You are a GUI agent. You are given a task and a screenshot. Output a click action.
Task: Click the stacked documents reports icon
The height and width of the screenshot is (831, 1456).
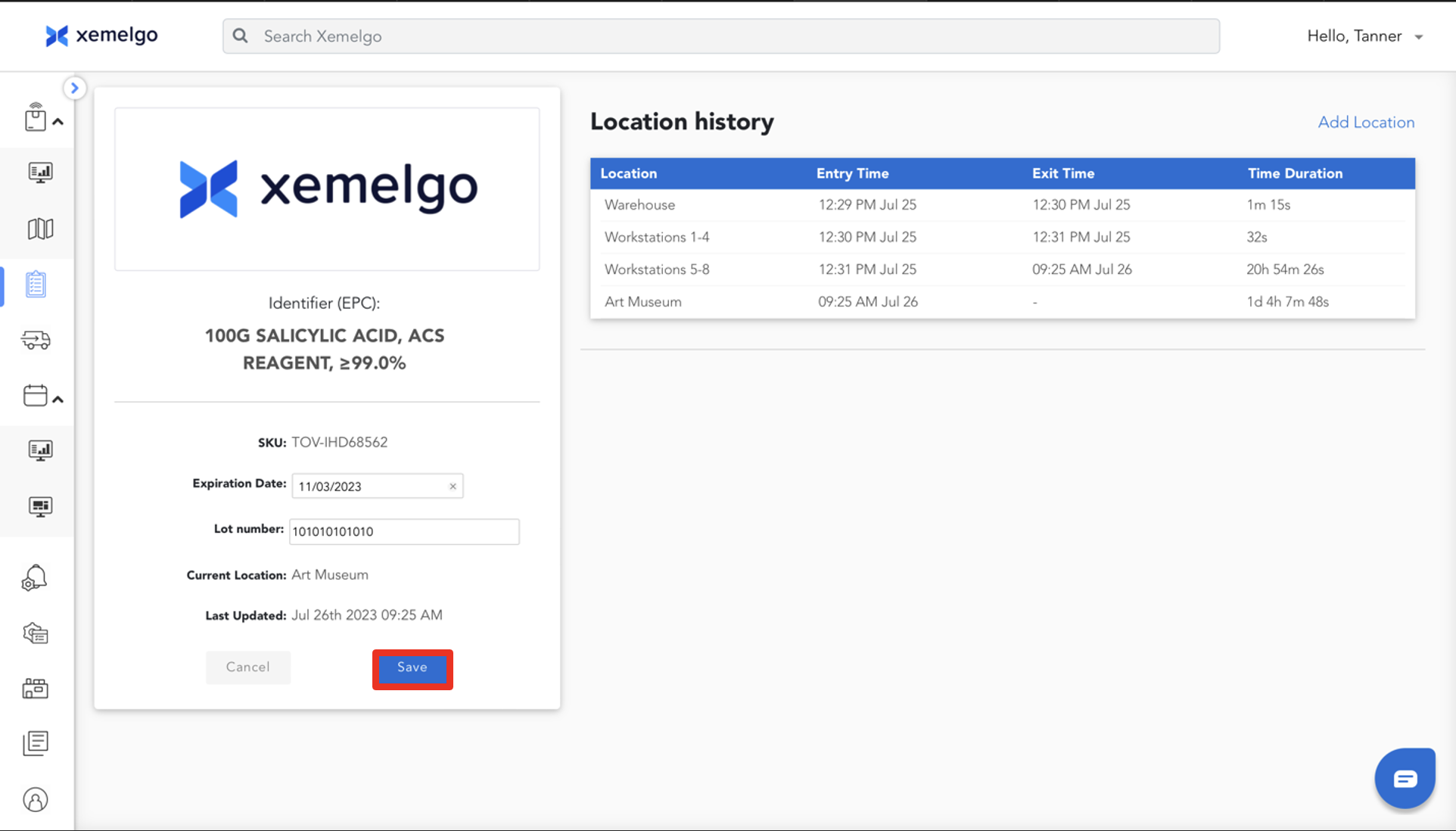(x=36, y=743)
